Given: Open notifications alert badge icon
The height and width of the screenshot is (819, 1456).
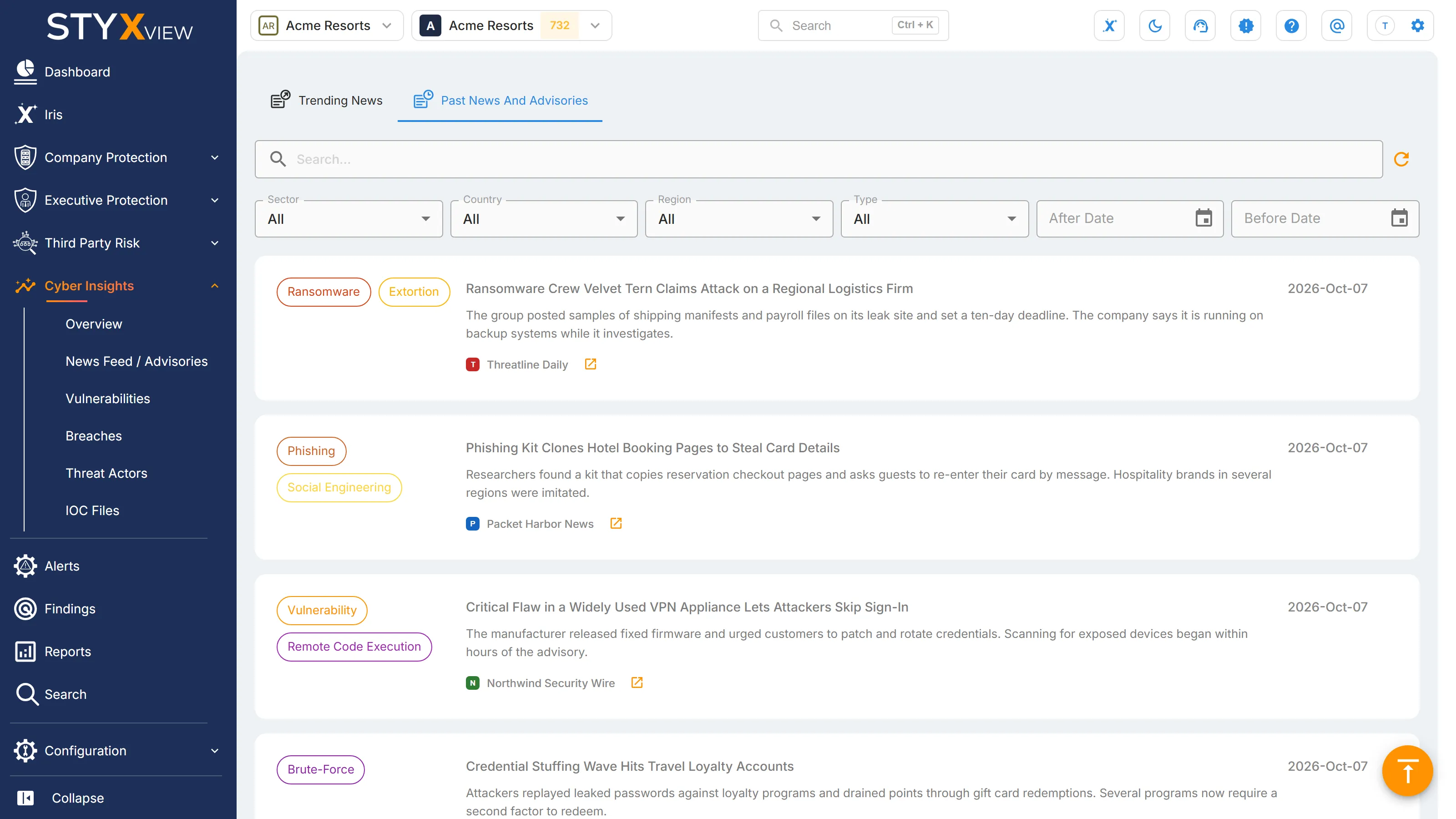Looking at the screenshot, I should (1246, 25).
